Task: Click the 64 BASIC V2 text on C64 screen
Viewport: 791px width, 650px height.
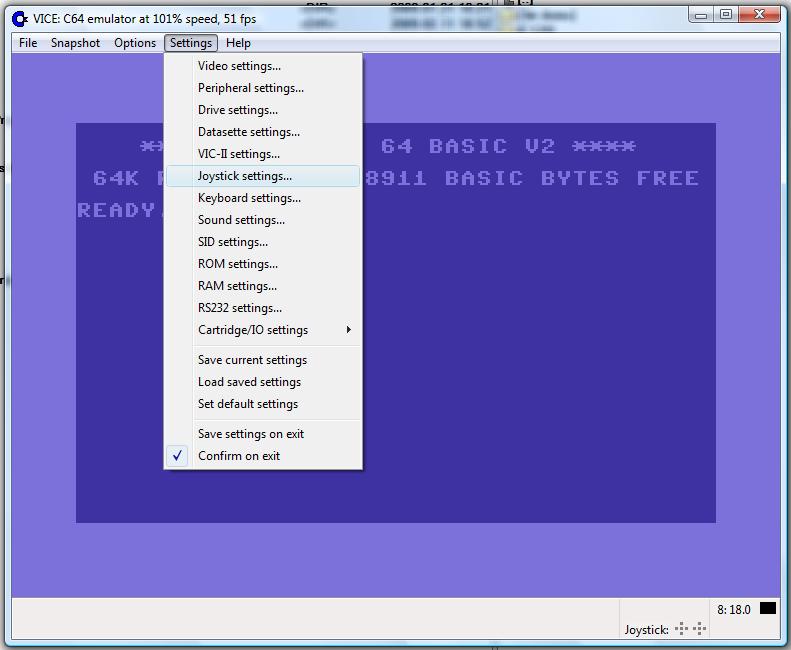Action: [x=468, y=146]
